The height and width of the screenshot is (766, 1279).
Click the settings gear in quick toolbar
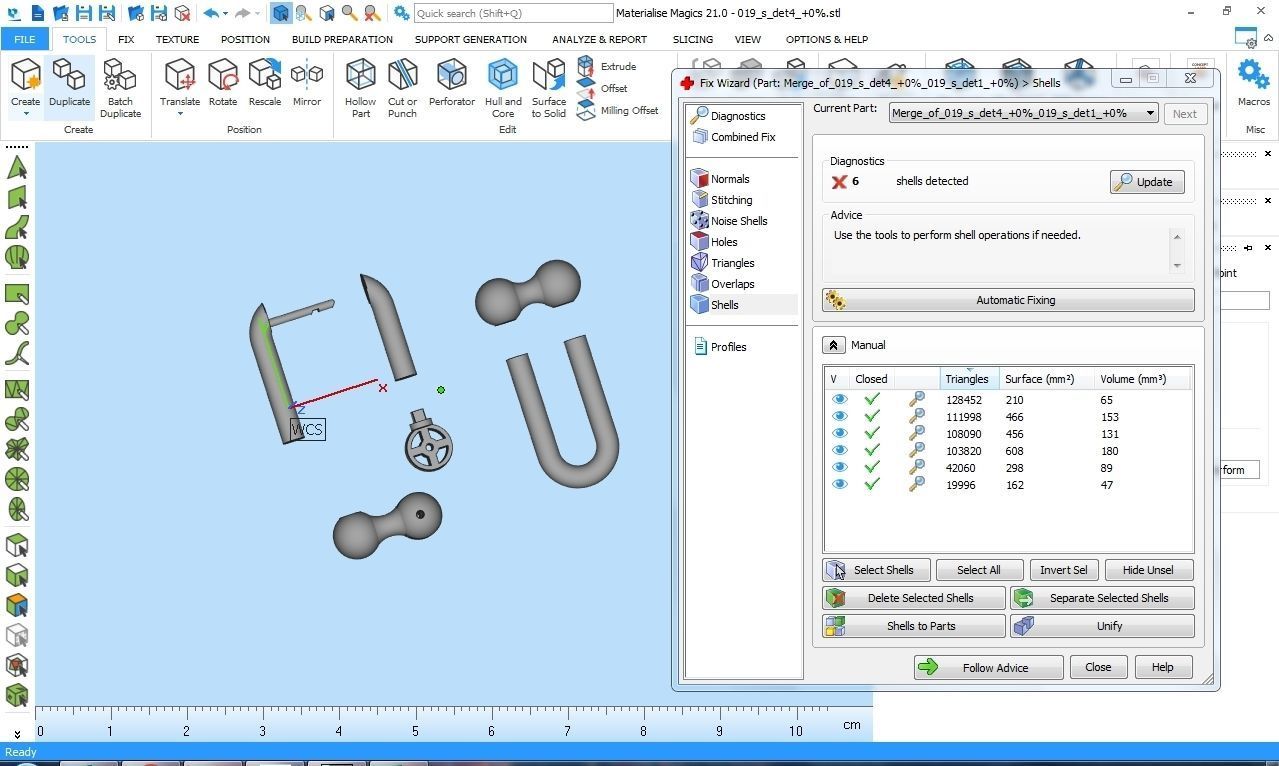point(401,13)
